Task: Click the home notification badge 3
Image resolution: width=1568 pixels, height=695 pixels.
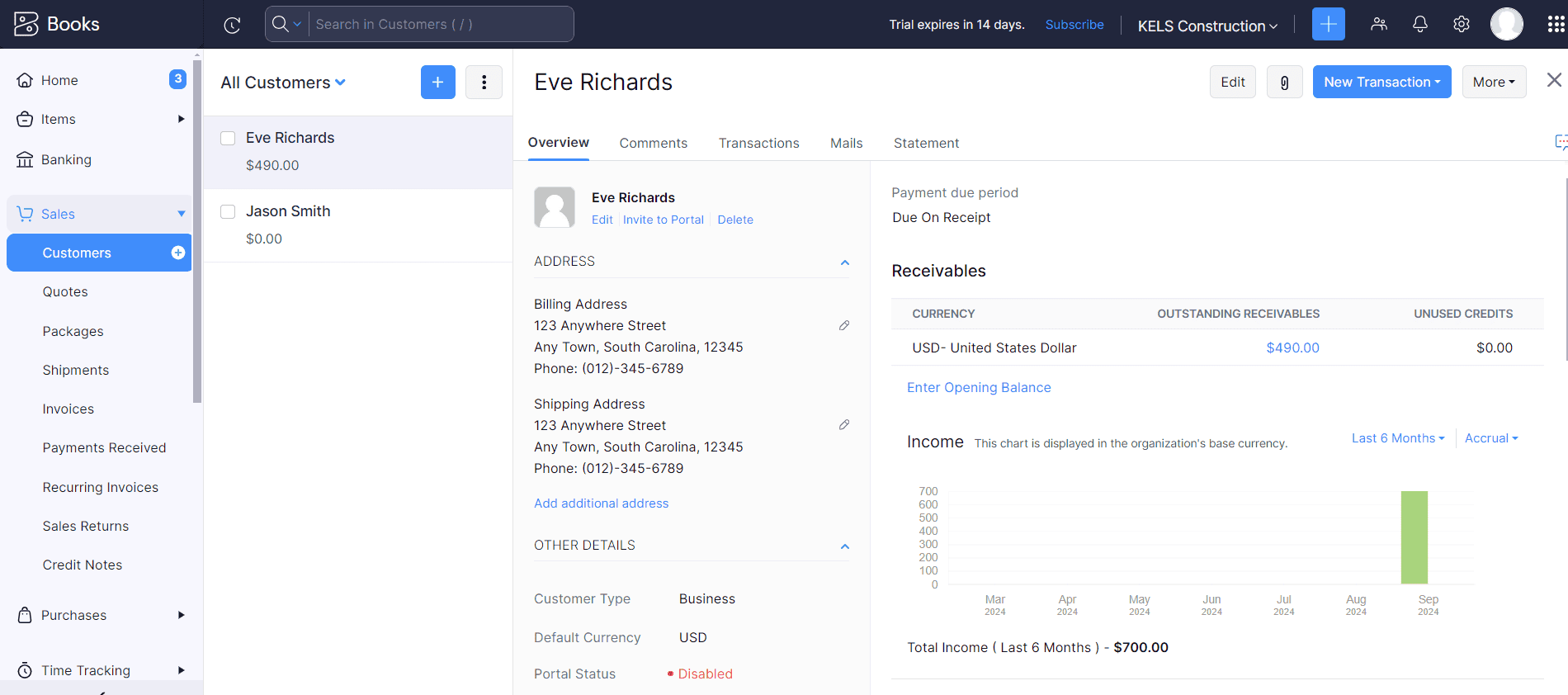Action: tap(177, 78)
